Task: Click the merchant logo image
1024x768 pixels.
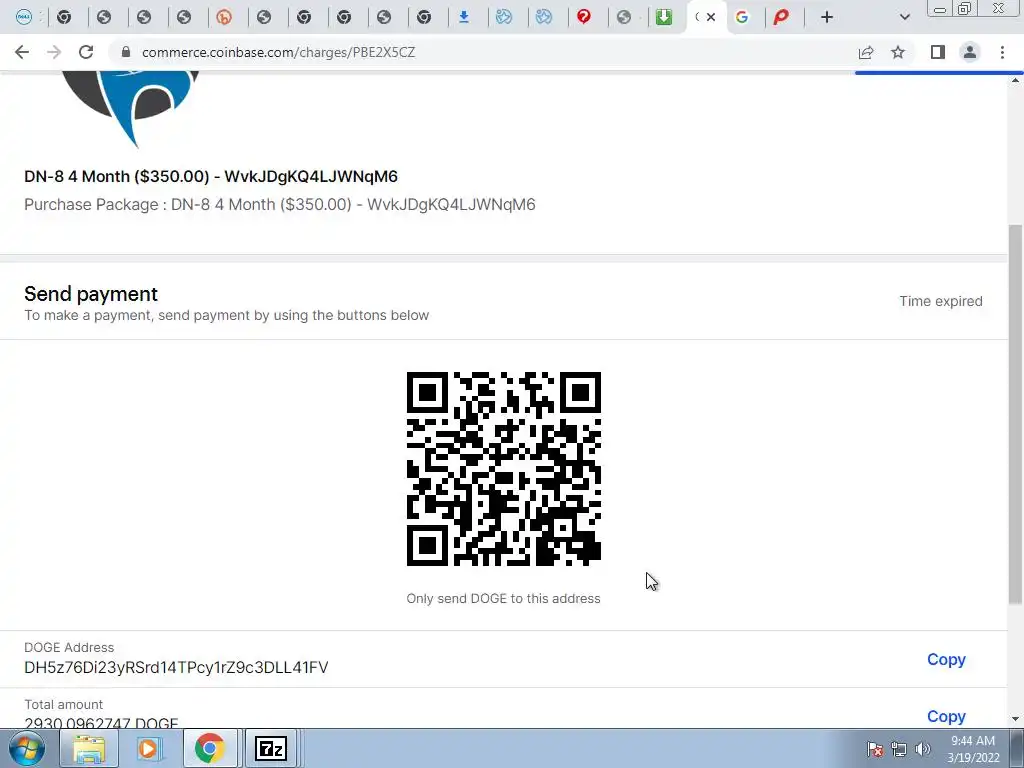Action: coord(131,108)
